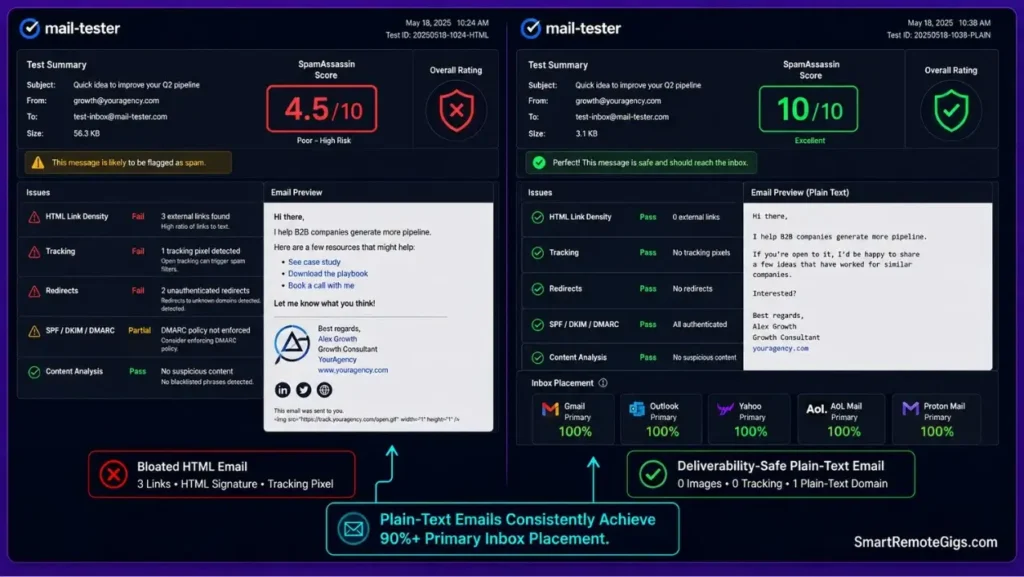1024x577 pixels.
Task: Click partial SPF / DKIM / DMARC warning icon
Action: [x=34, y=332]
